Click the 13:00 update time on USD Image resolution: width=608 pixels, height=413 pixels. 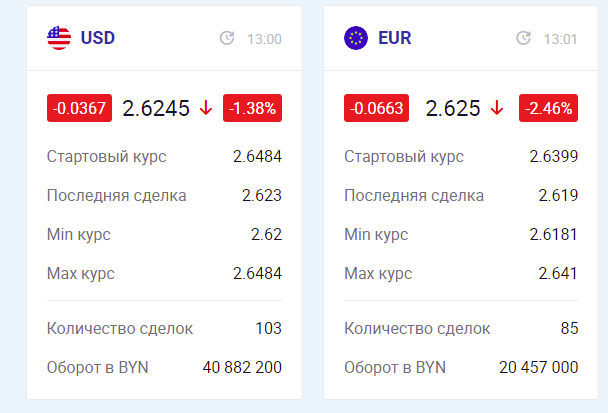tap(264, 39)
